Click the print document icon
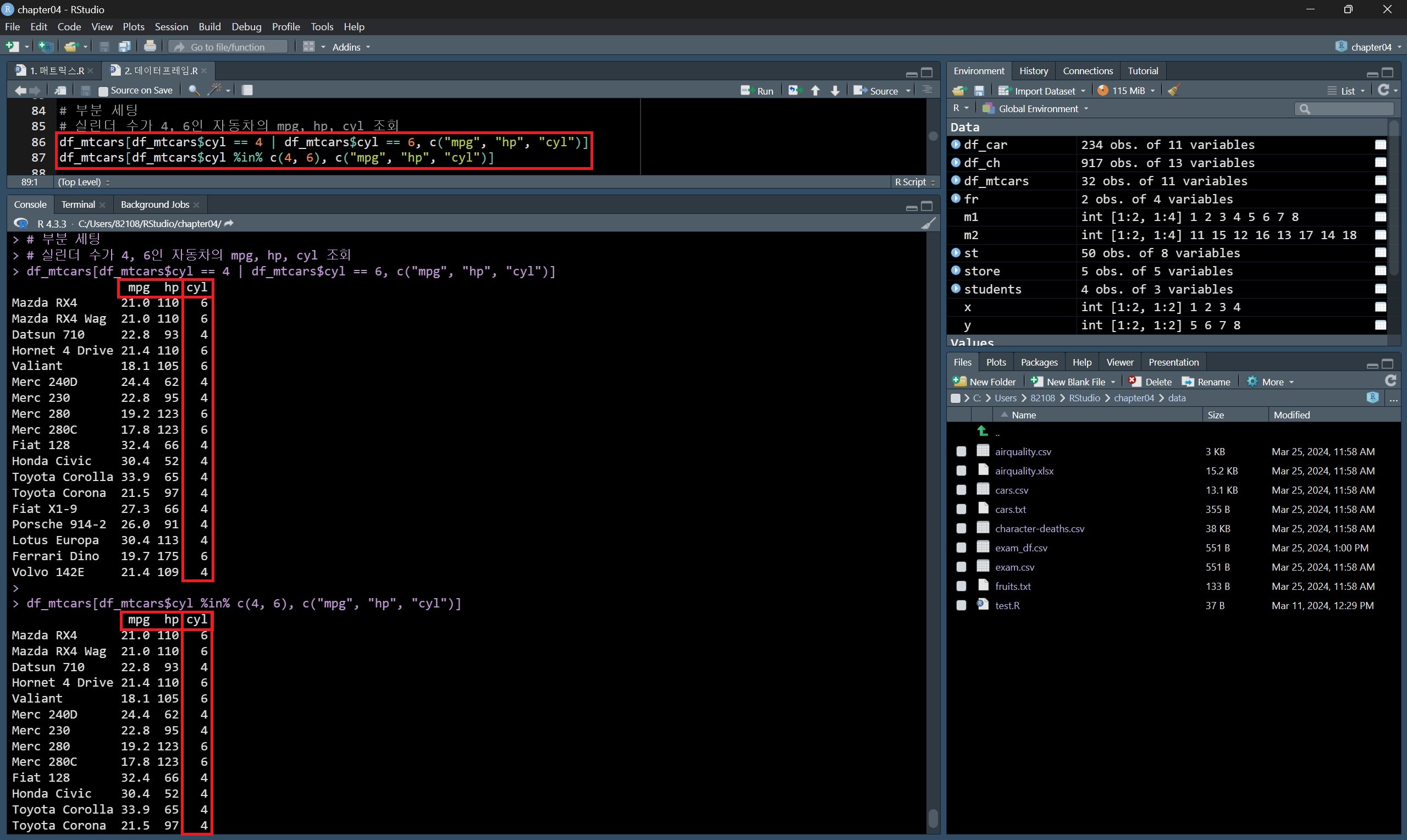 coord(150,46)
